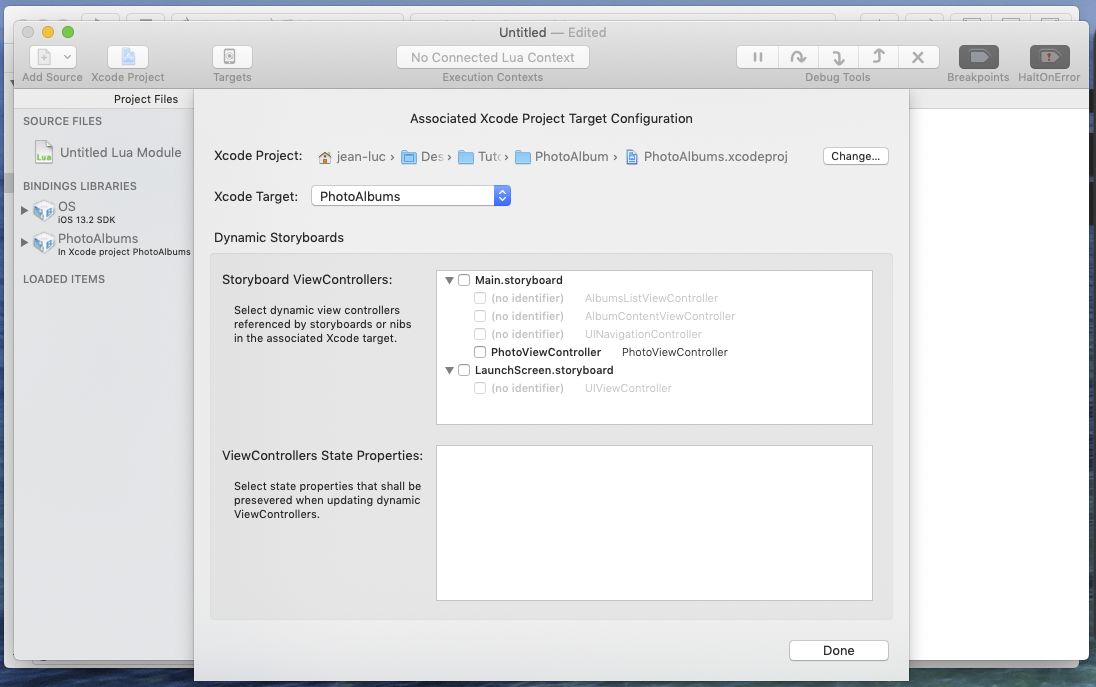1096x687 pixels.
Task: Collapse the LaunchScreen.storyboard tree node
Action: pyautogui.click(x=449, y=370)
